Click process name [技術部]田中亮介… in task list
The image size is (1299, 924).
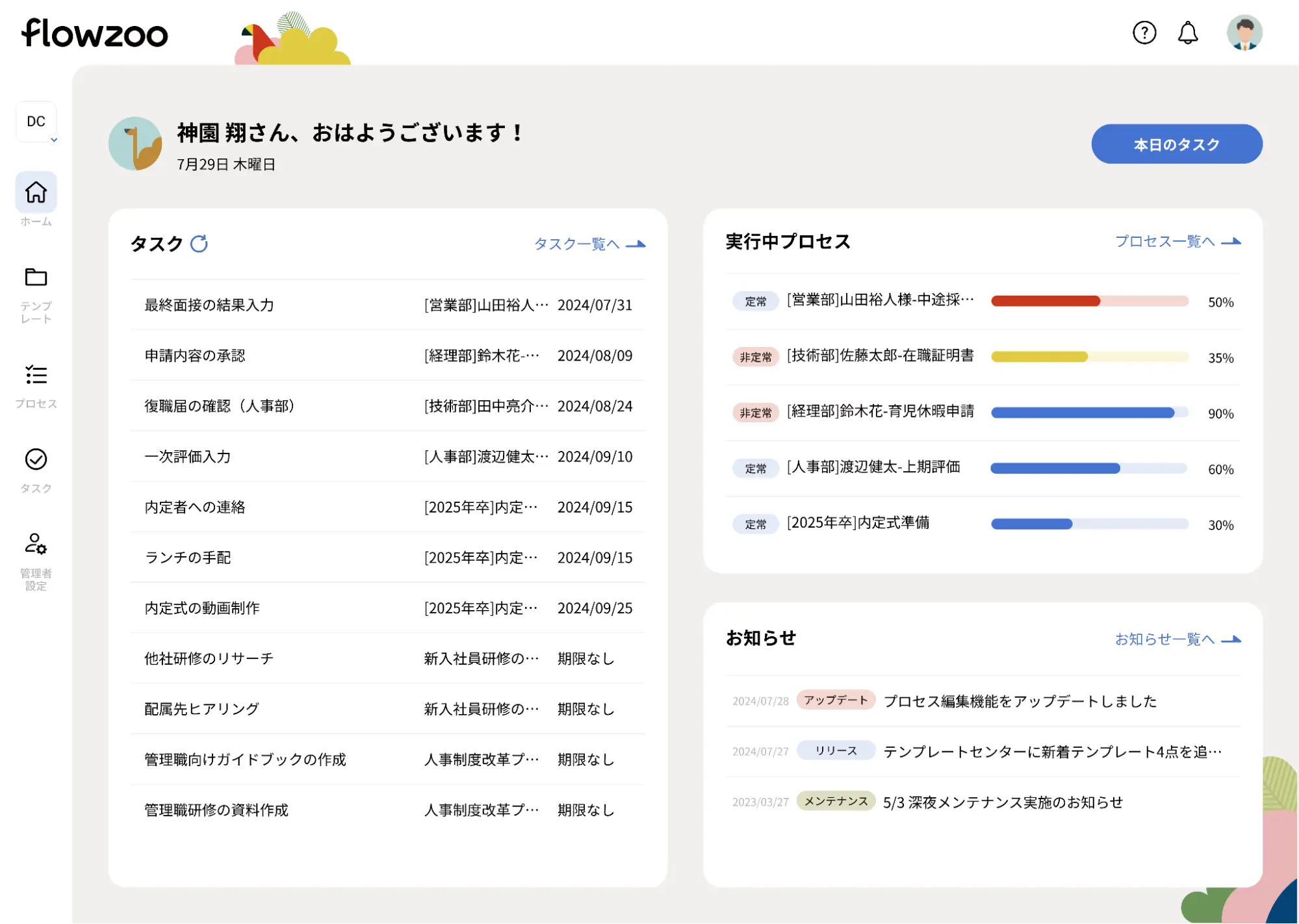(486, 406)
